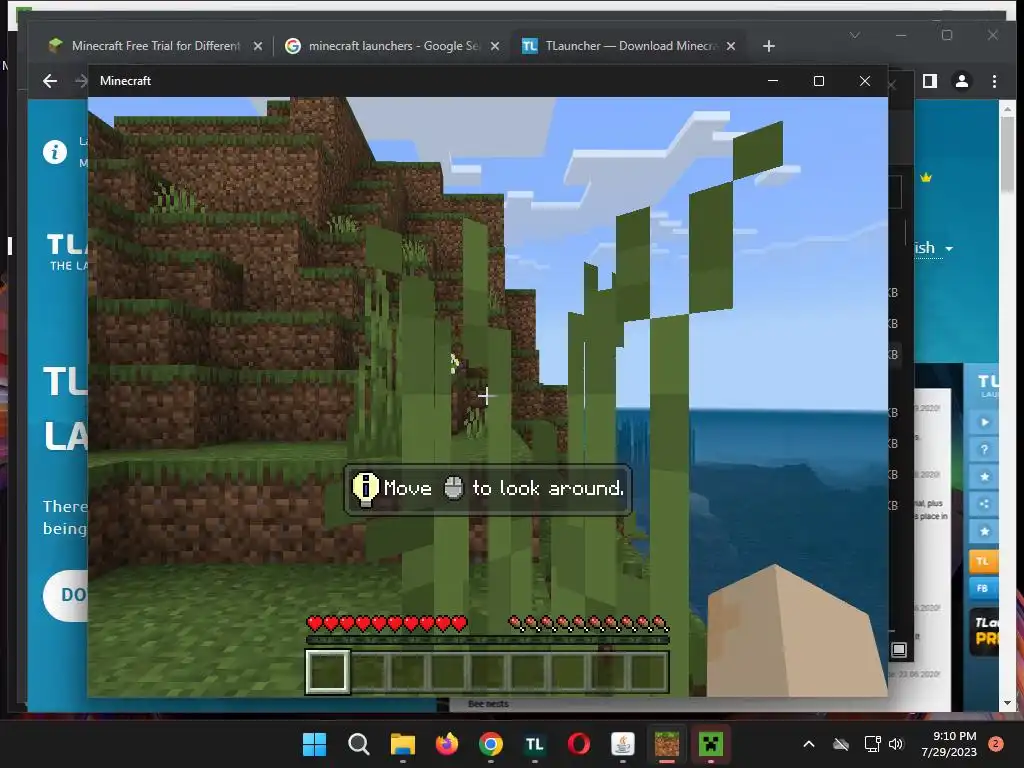1024x768 pixels.
Task: Open volume speaker tray icon
Action: [x=896, y=744]
